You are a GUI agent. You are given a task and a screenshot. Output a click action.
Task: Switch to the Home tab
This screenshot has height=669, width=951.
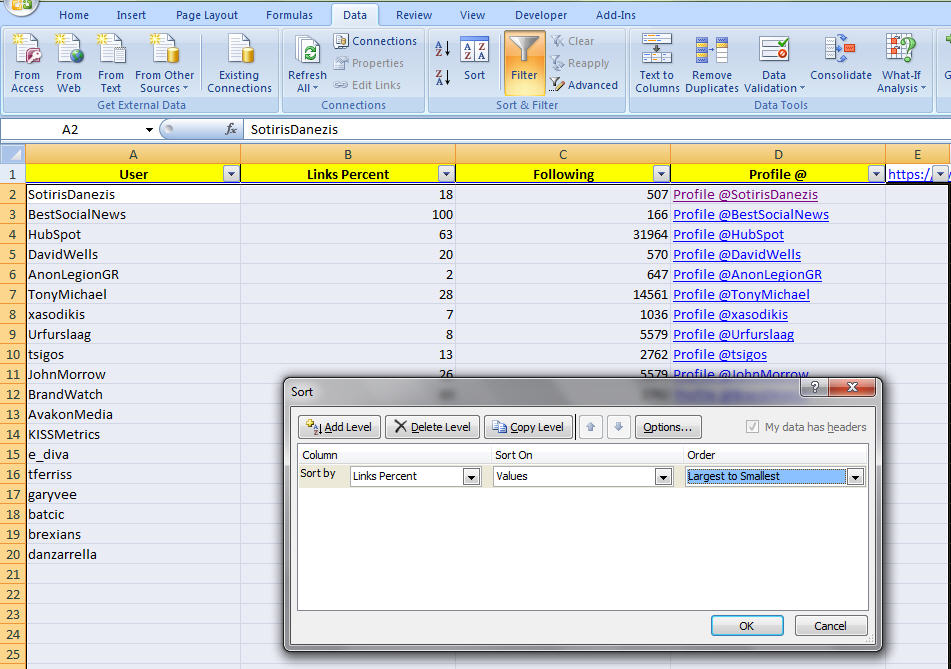(x=73, y=15)
